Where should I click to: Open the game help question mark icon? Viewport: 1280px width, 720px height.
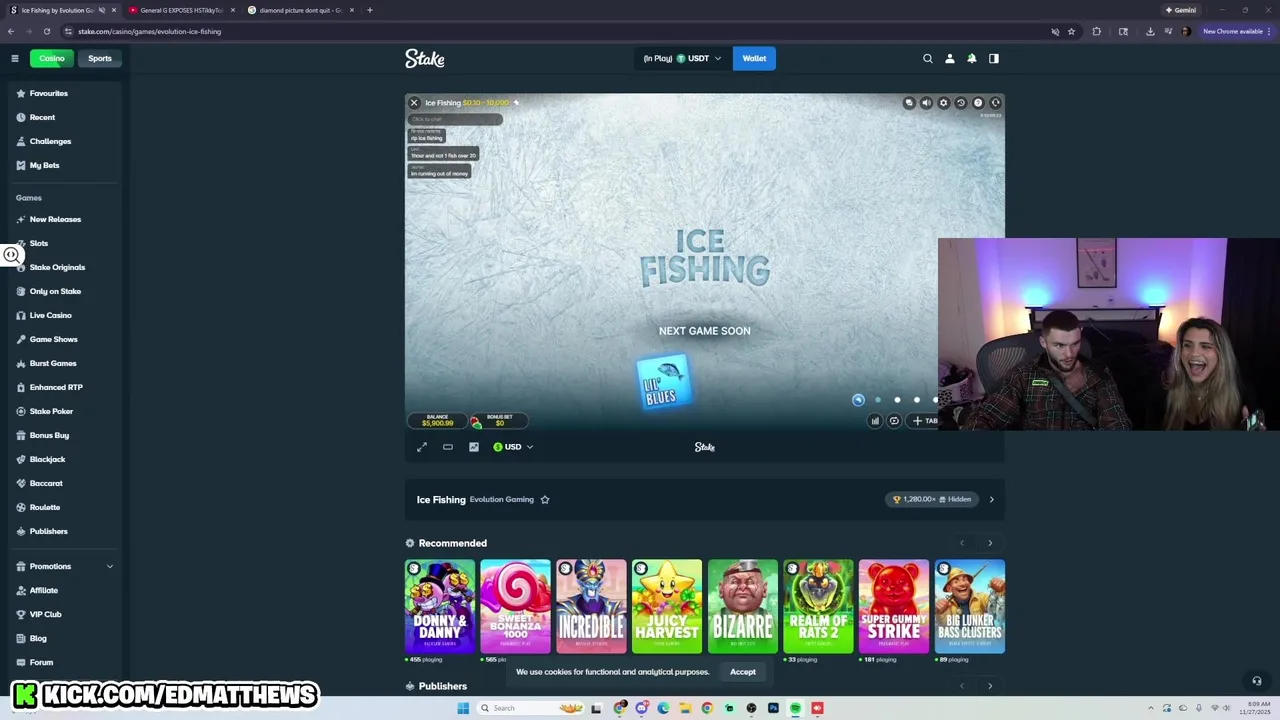pyautogui.click(x=978, y=103)
